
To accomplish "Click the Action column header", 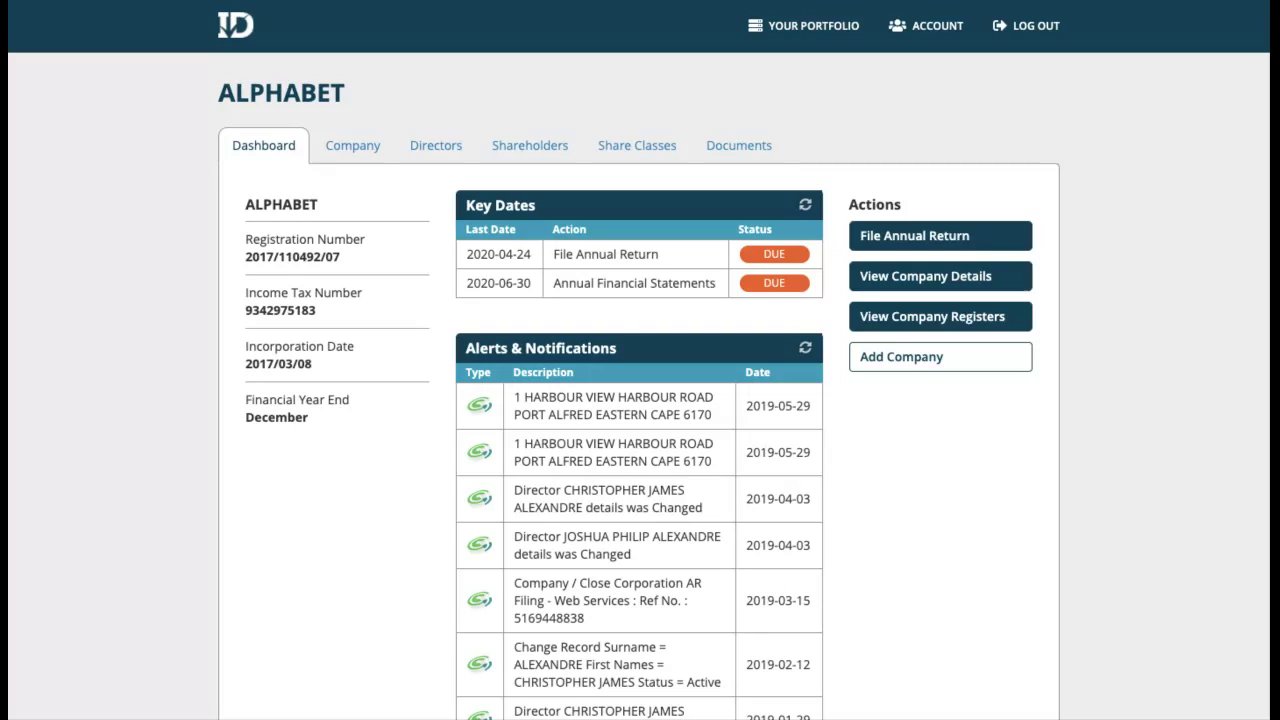I will pos(569,230).
